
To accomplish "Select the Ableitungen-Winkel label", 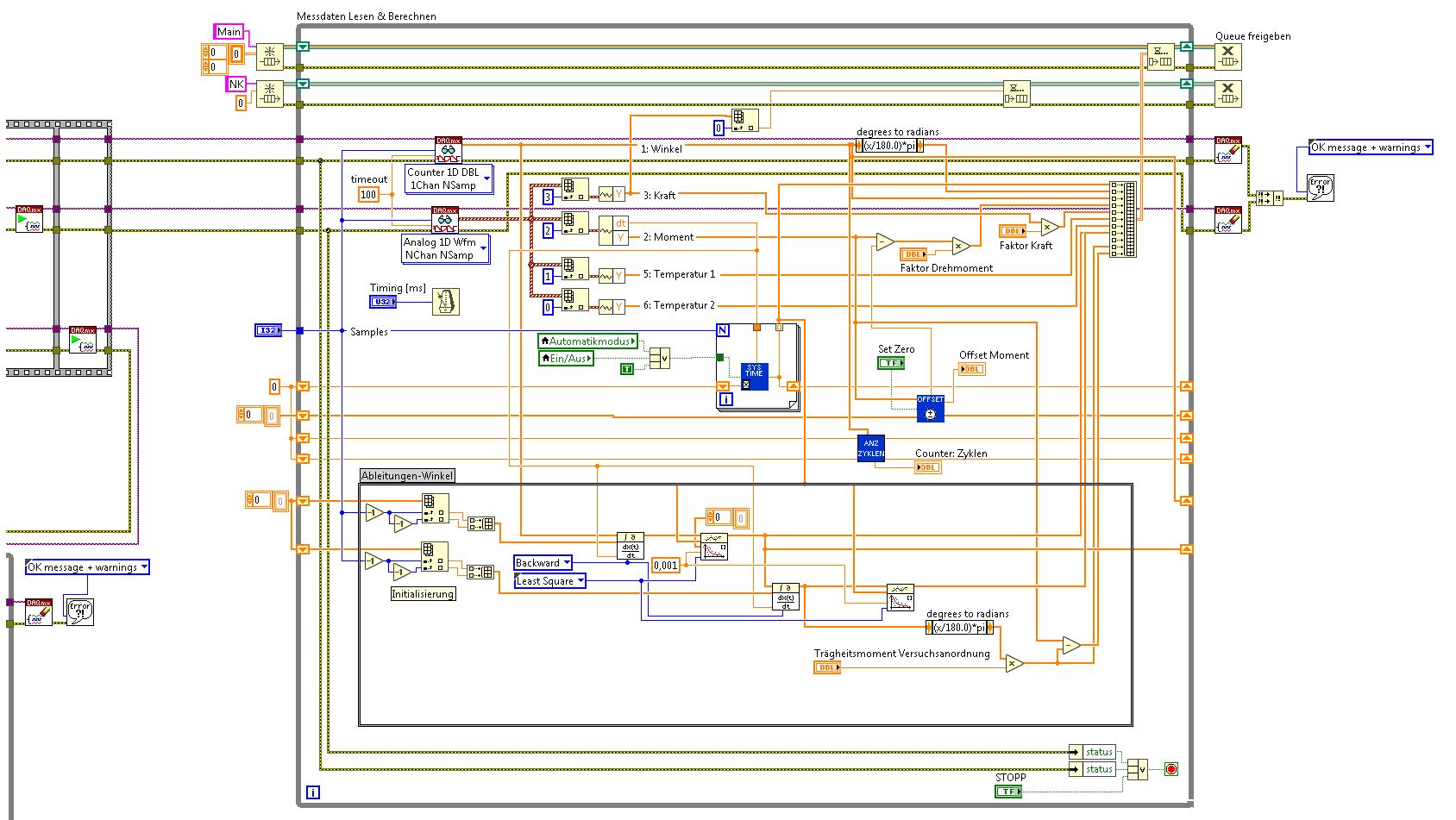I will click(407, 476).
